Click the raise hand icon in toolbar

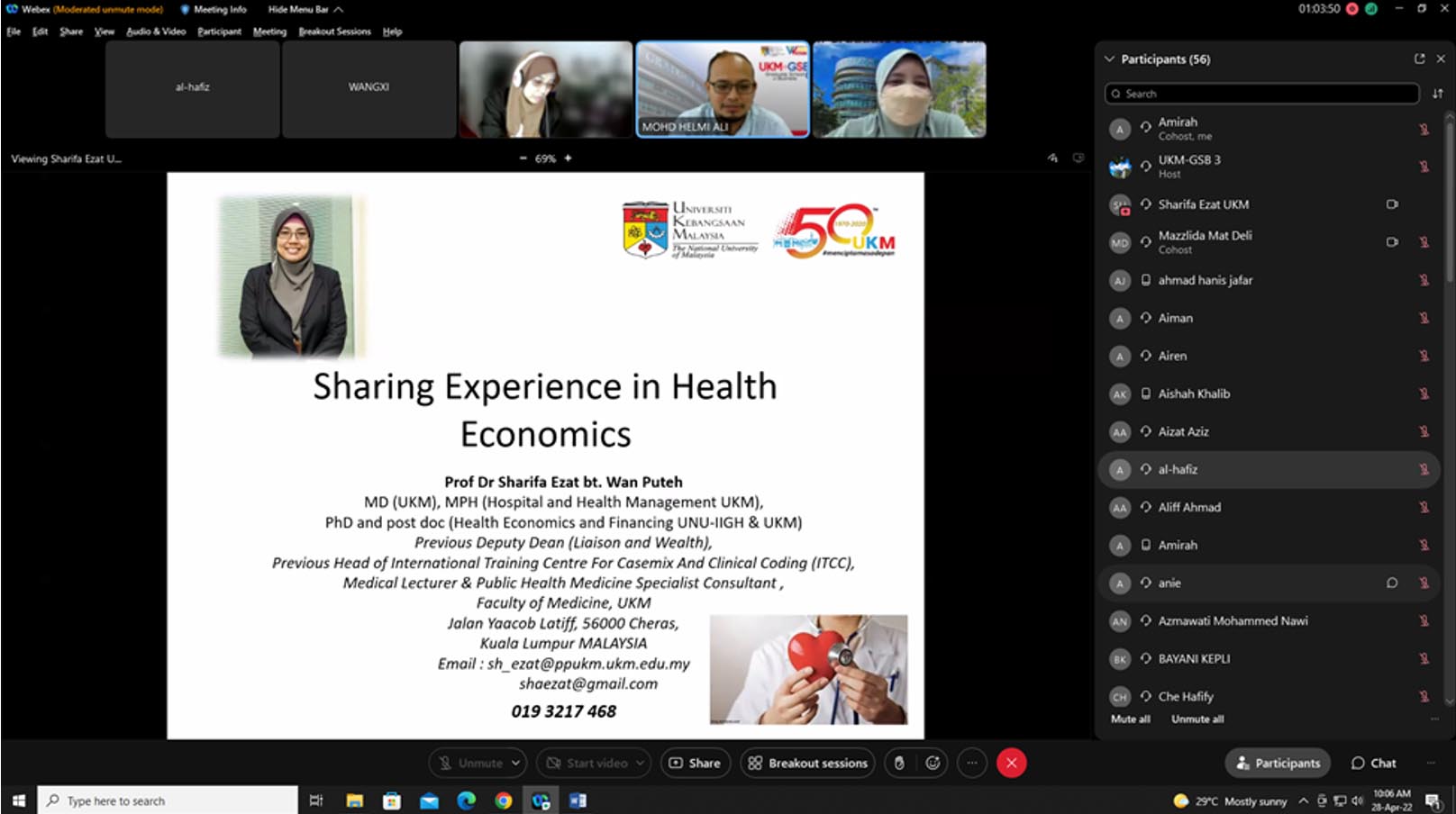tap(898, 763)
